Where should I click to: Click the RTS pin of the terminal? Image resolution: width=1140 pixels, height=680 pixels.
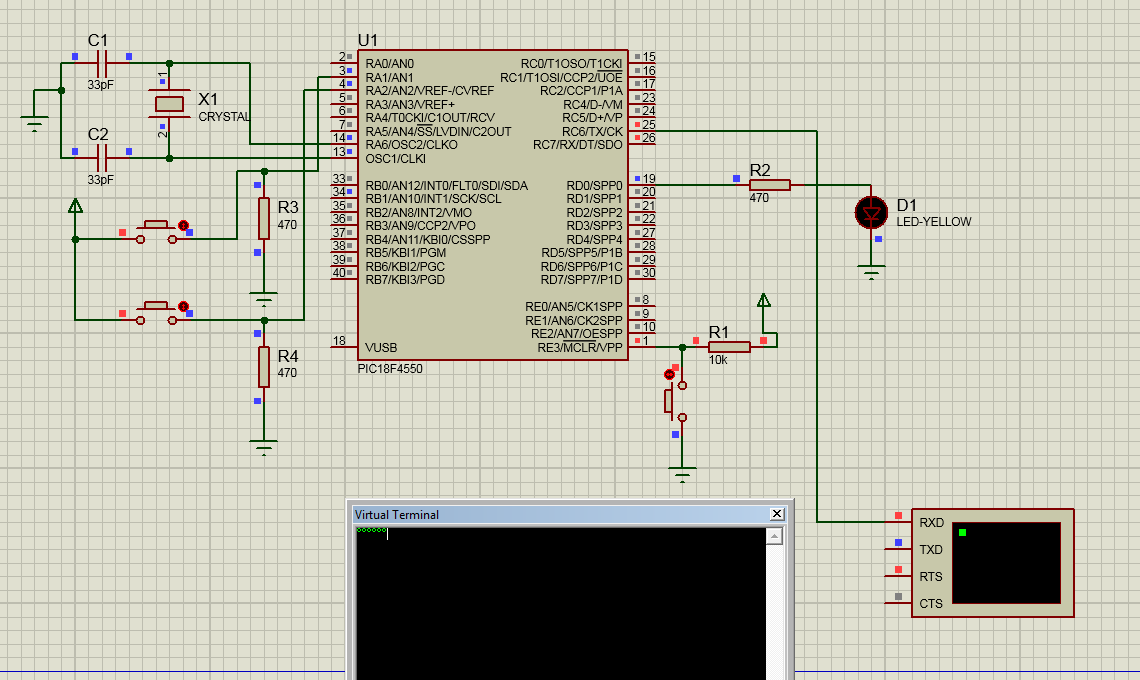point(898,576)
